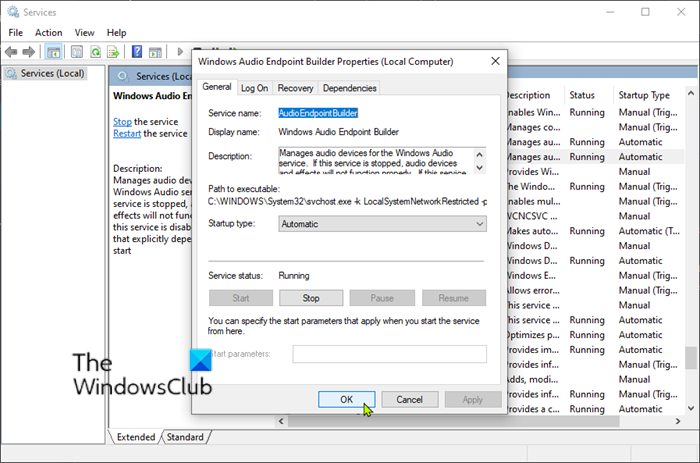Select the row described 'Allows error...'

point(595,291)
